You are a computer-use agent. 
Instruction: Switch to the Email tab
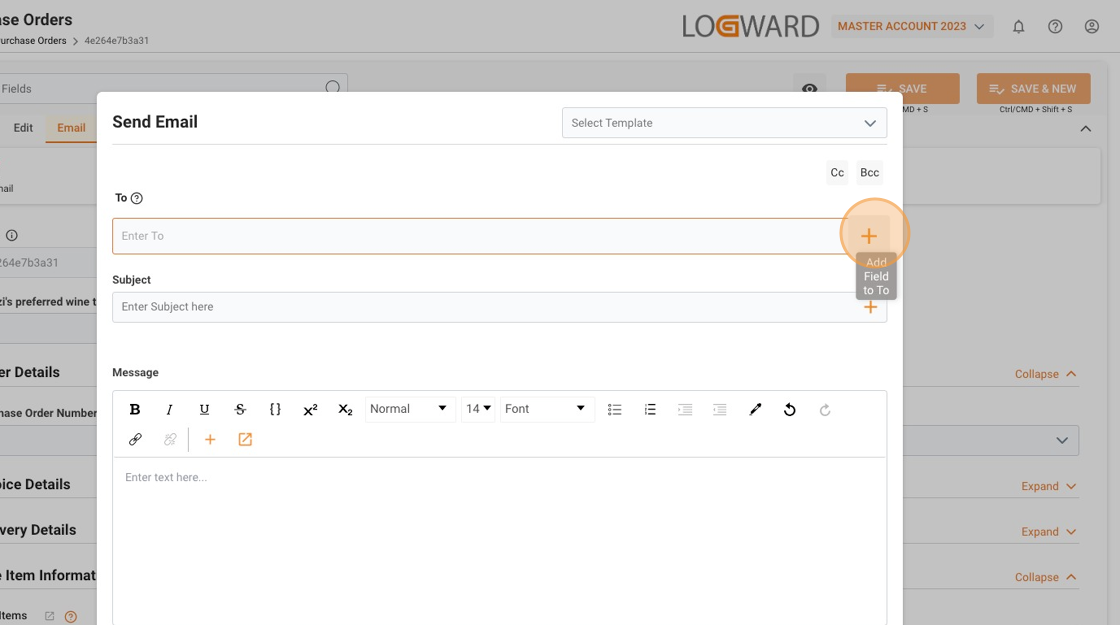[71, 128]
